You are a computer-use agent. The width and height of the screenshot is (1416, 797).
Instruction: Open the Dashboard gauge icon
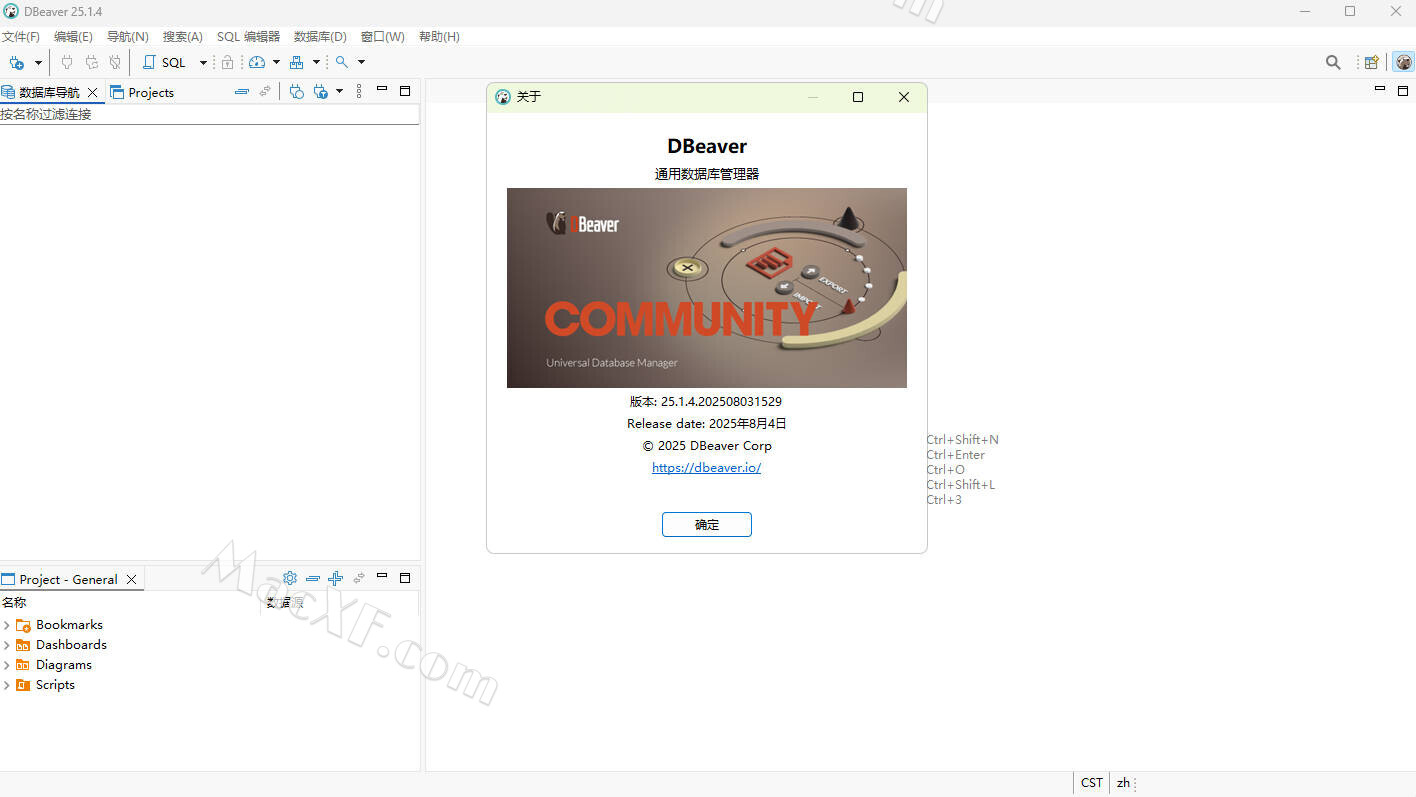(x=257, y=62)
